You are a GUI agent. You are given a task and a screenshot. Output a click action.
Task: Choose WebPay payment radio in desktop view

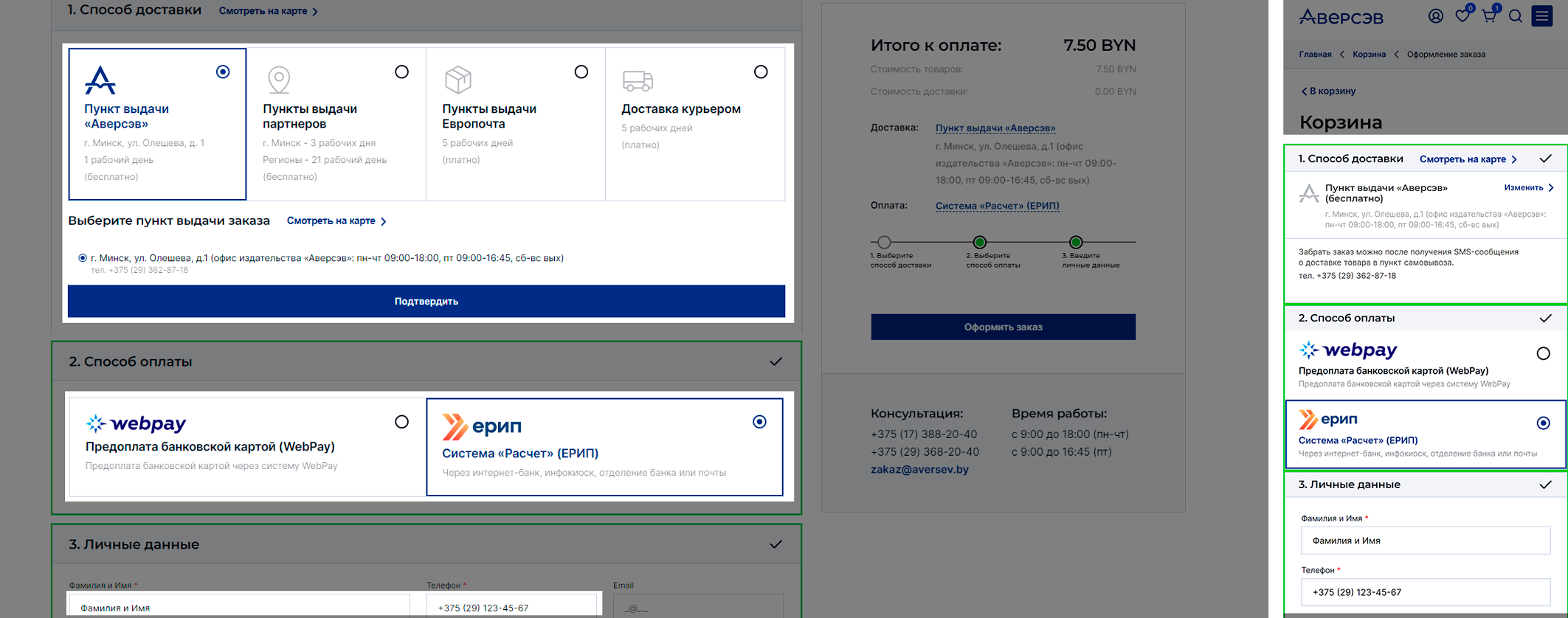click(x=401, y=422)
